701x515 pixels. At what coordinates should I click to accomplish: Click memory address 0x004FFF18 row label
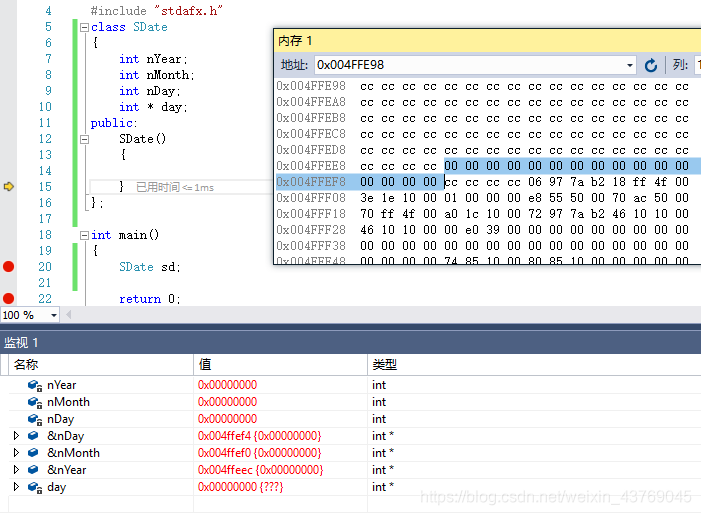pos(311,214)
